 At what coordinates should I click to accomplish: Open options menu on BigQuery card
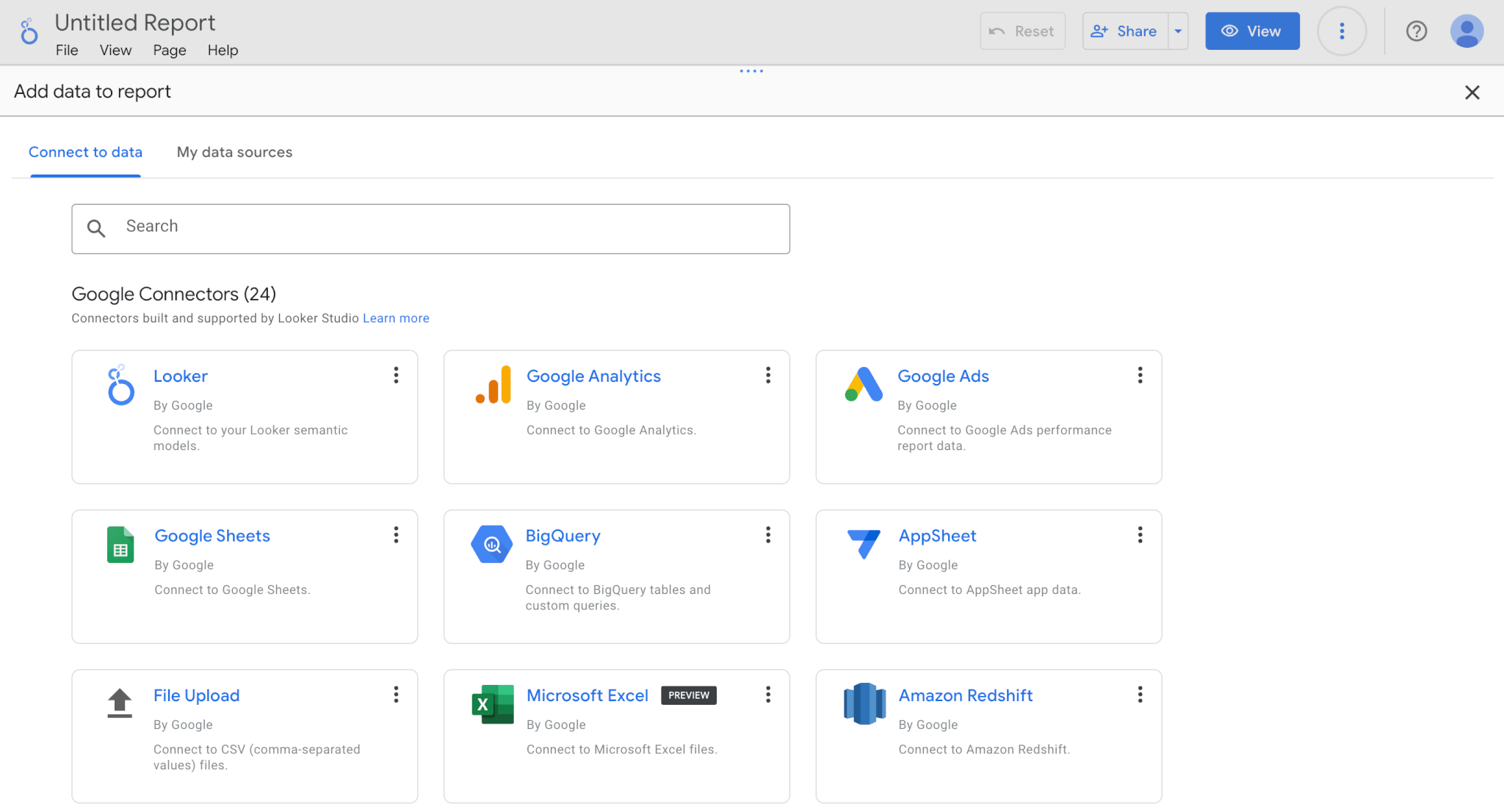coord(768,535)
